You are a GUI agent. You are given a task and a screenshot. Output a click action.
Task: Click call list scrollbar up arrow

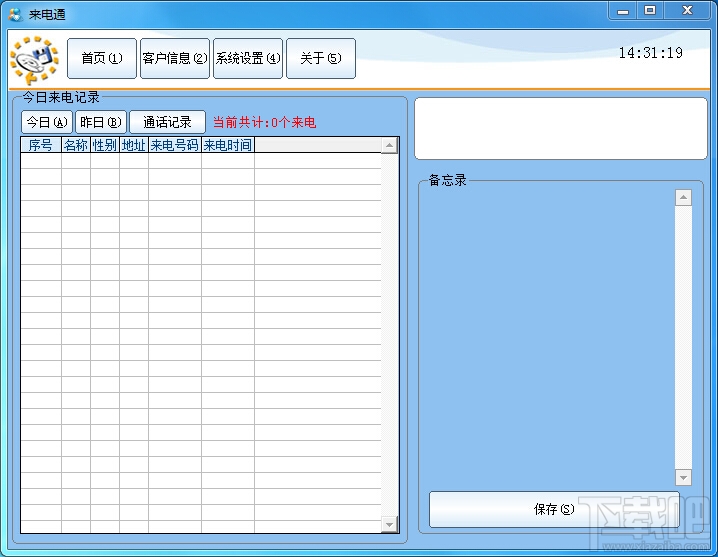tap(389, 146)
